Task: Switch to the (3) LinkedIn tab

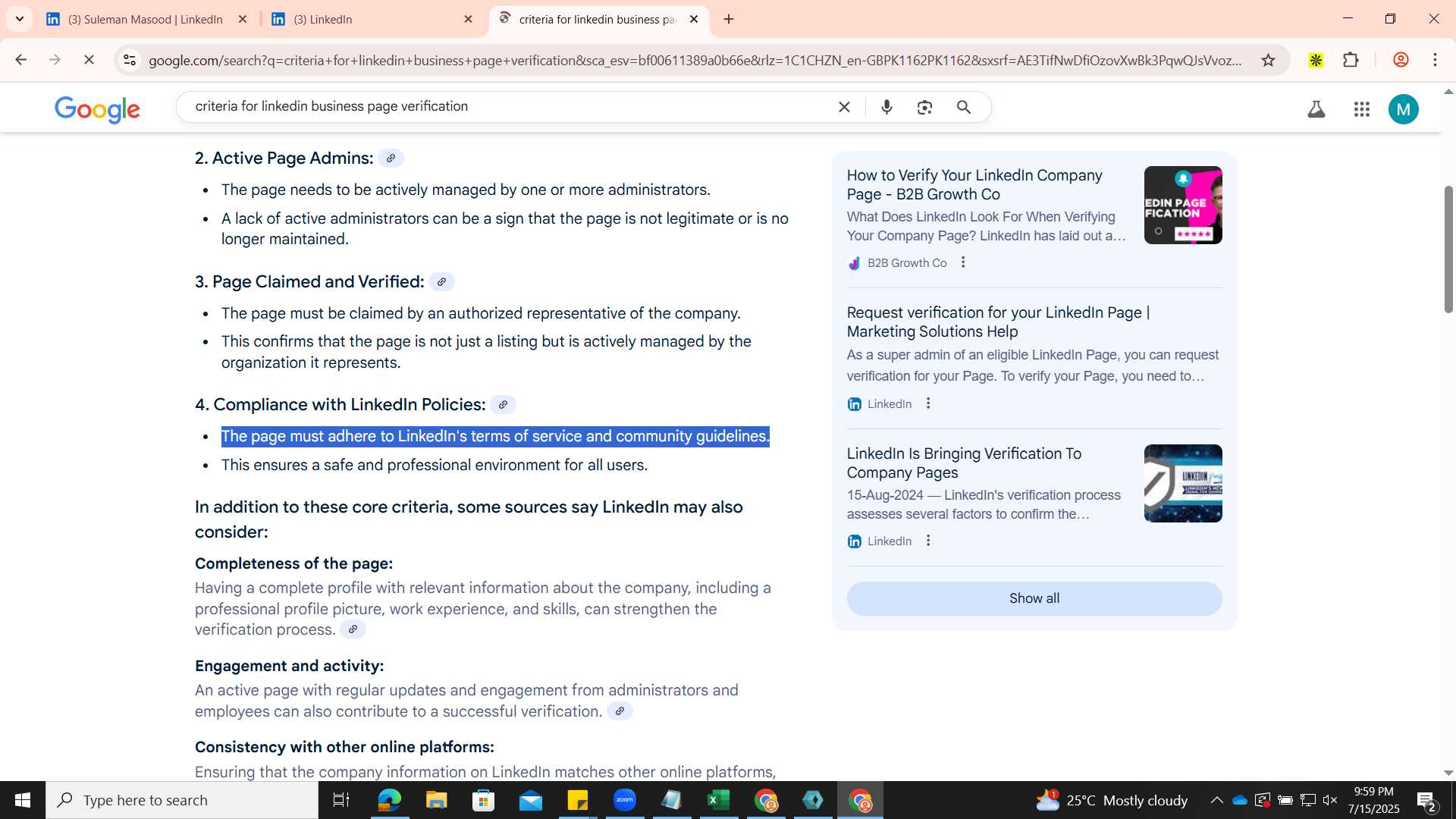Action: 362,19
